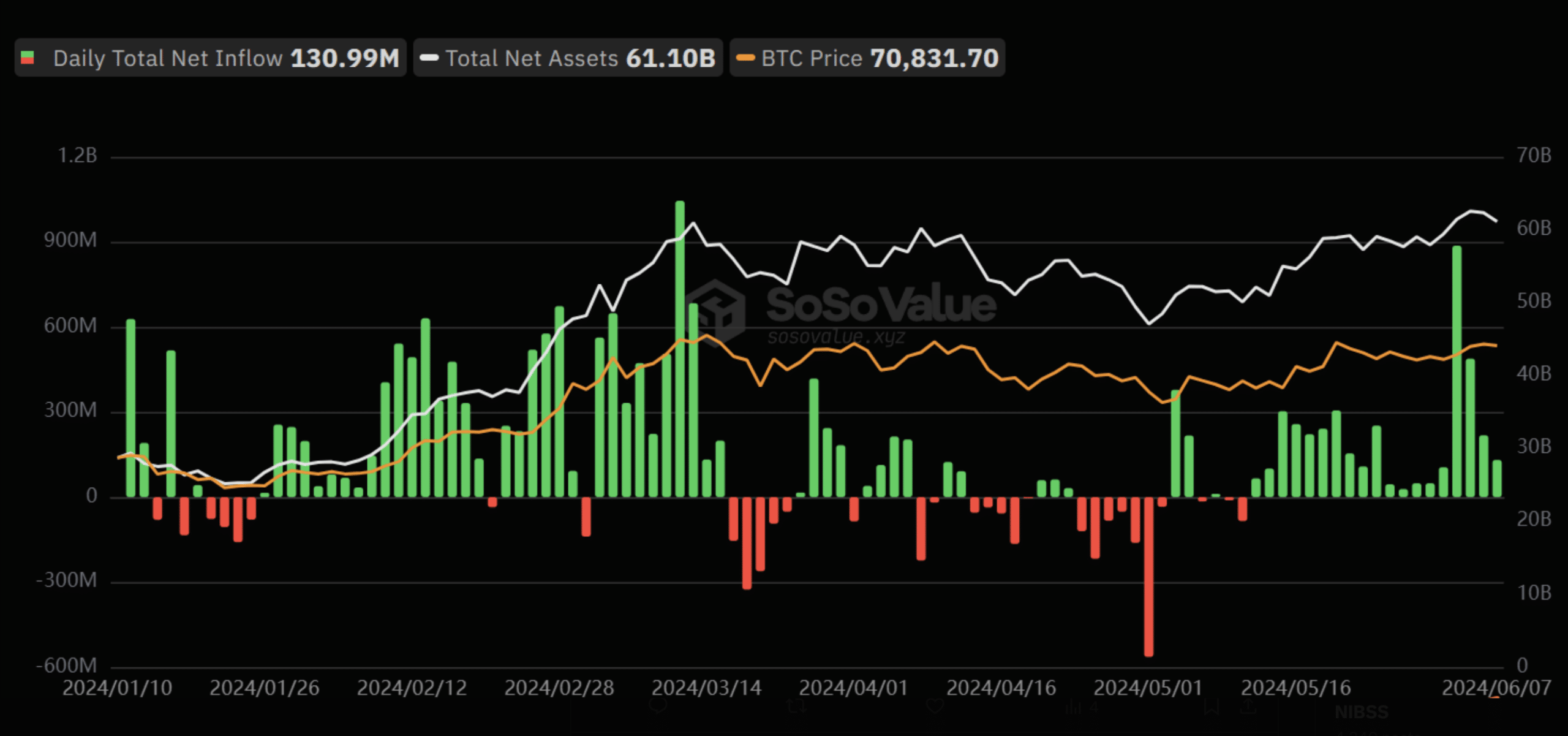Toggle the Total Net Assets legend series
This screenshot has height=736, width=1568.
click(x=568, y=58)
